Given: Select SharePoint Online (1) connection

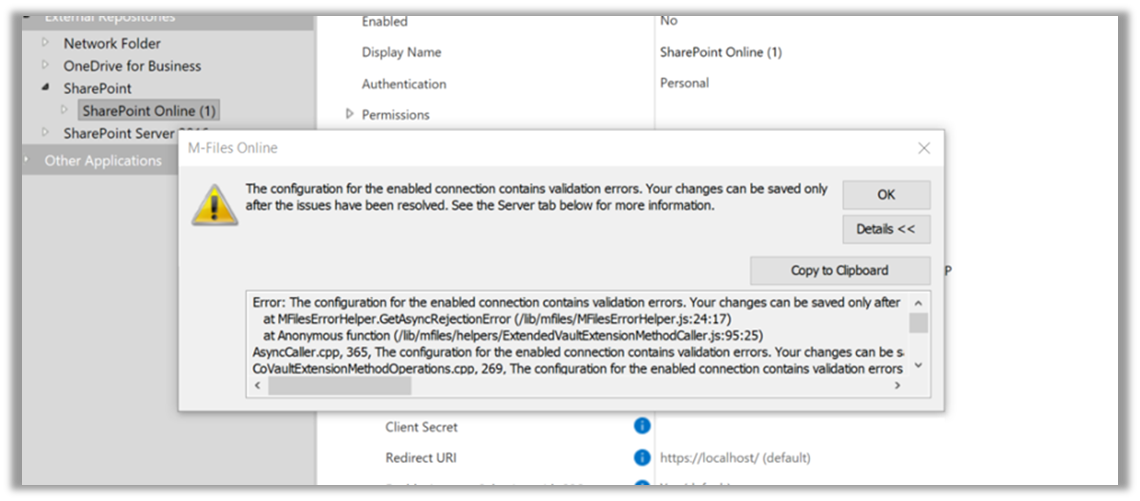Looking at the screenshot, I should (x=149, y=111).
